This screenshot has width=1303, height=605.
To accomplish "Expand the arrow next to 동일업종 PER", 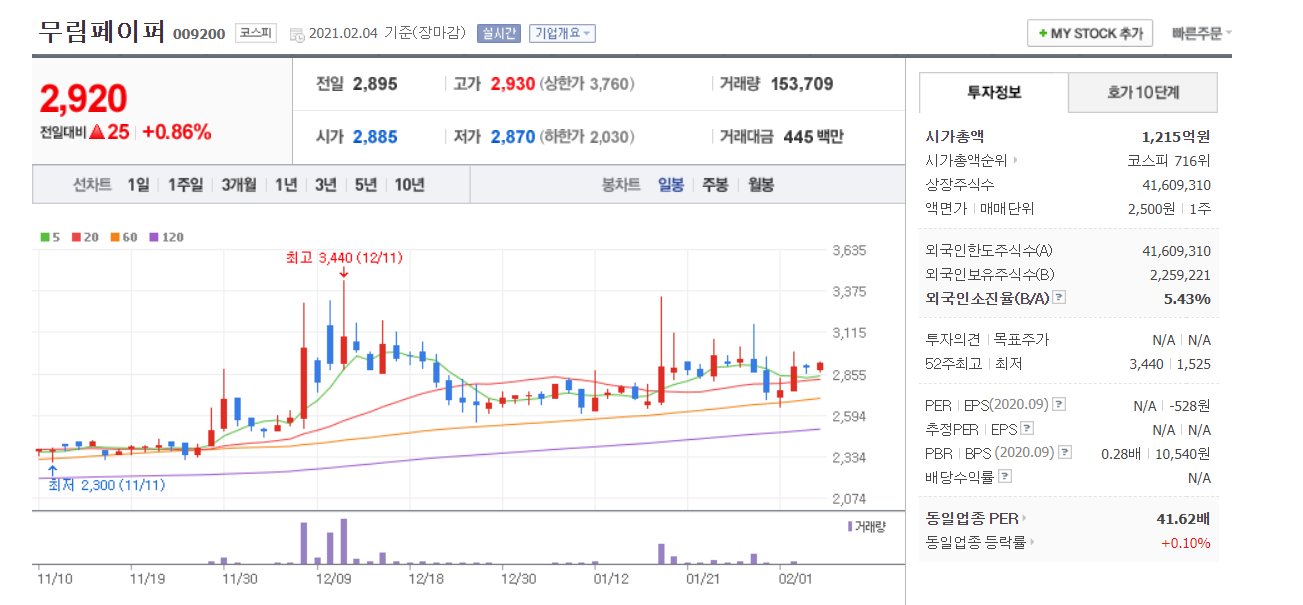I will point(1025,518).
